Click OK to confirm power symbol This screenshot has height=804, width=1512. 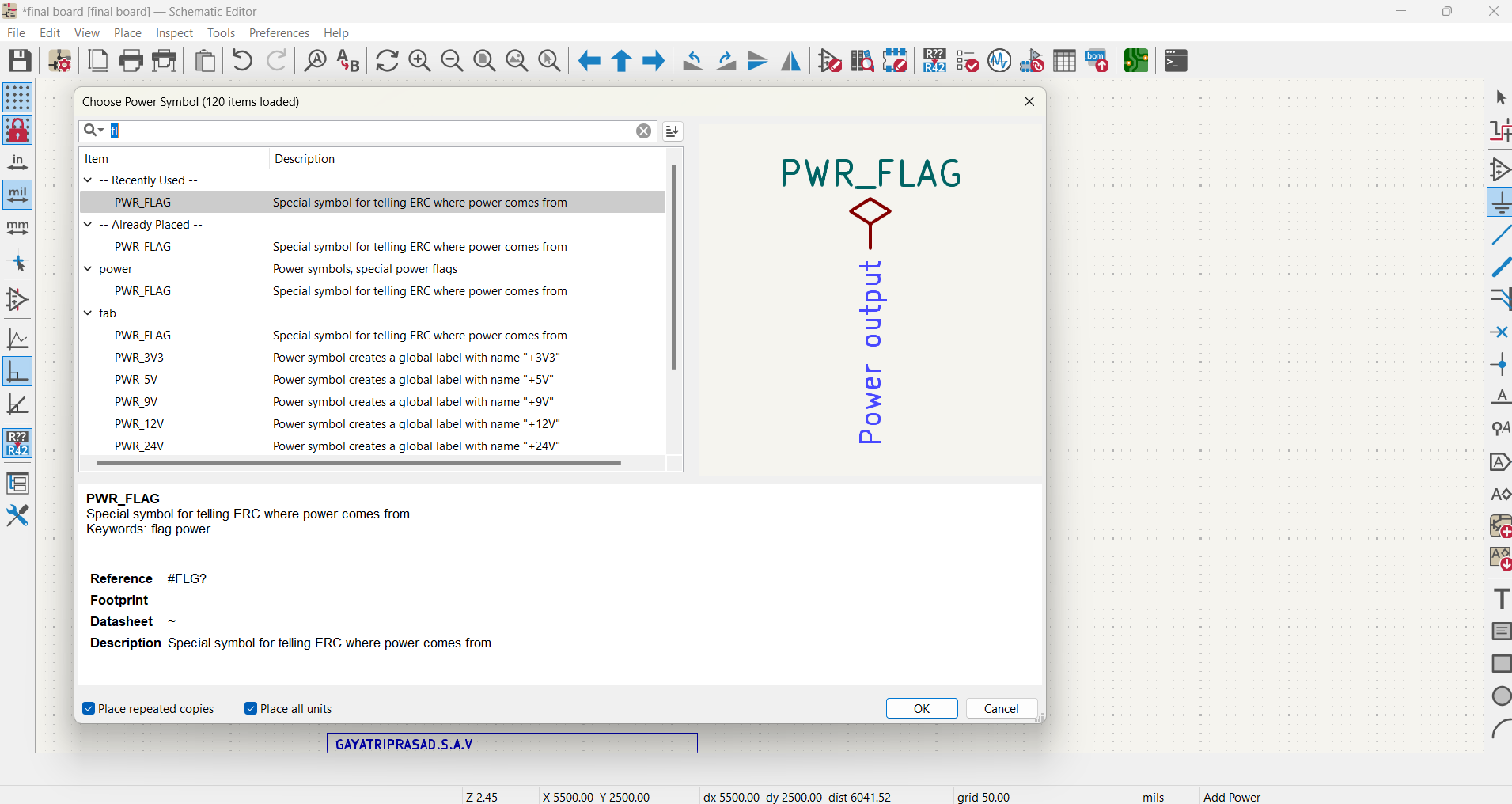(922, 708)
